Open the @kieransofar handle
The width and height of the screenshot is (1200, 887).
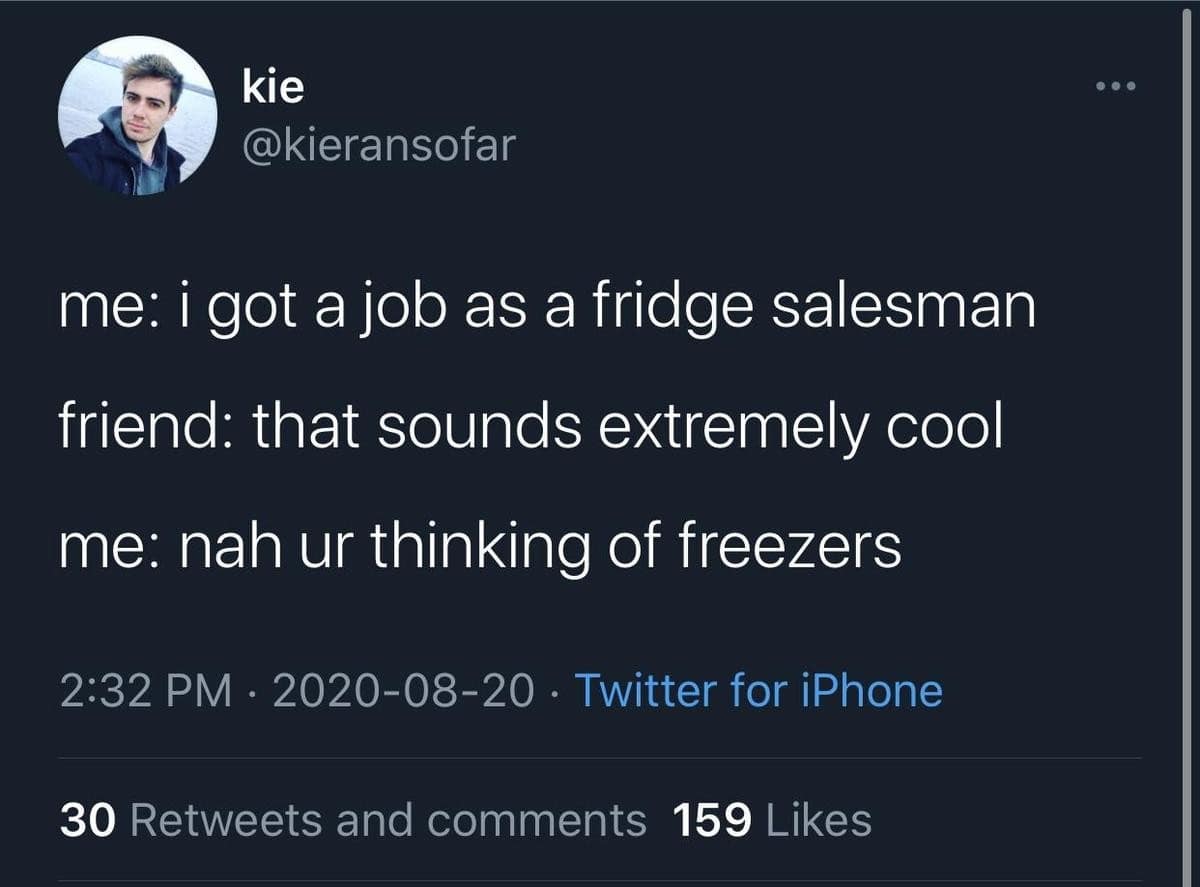click(378, 146)
